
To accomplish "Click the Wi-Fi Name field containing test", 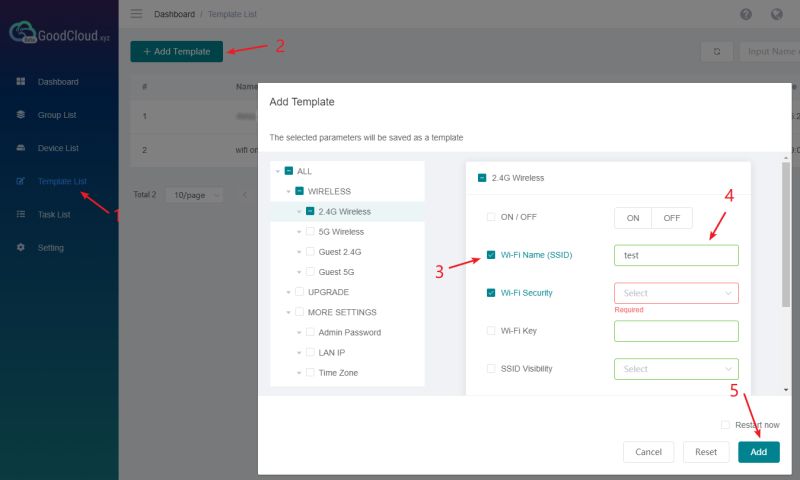I will pyautogui.click(x=676, y=255).
